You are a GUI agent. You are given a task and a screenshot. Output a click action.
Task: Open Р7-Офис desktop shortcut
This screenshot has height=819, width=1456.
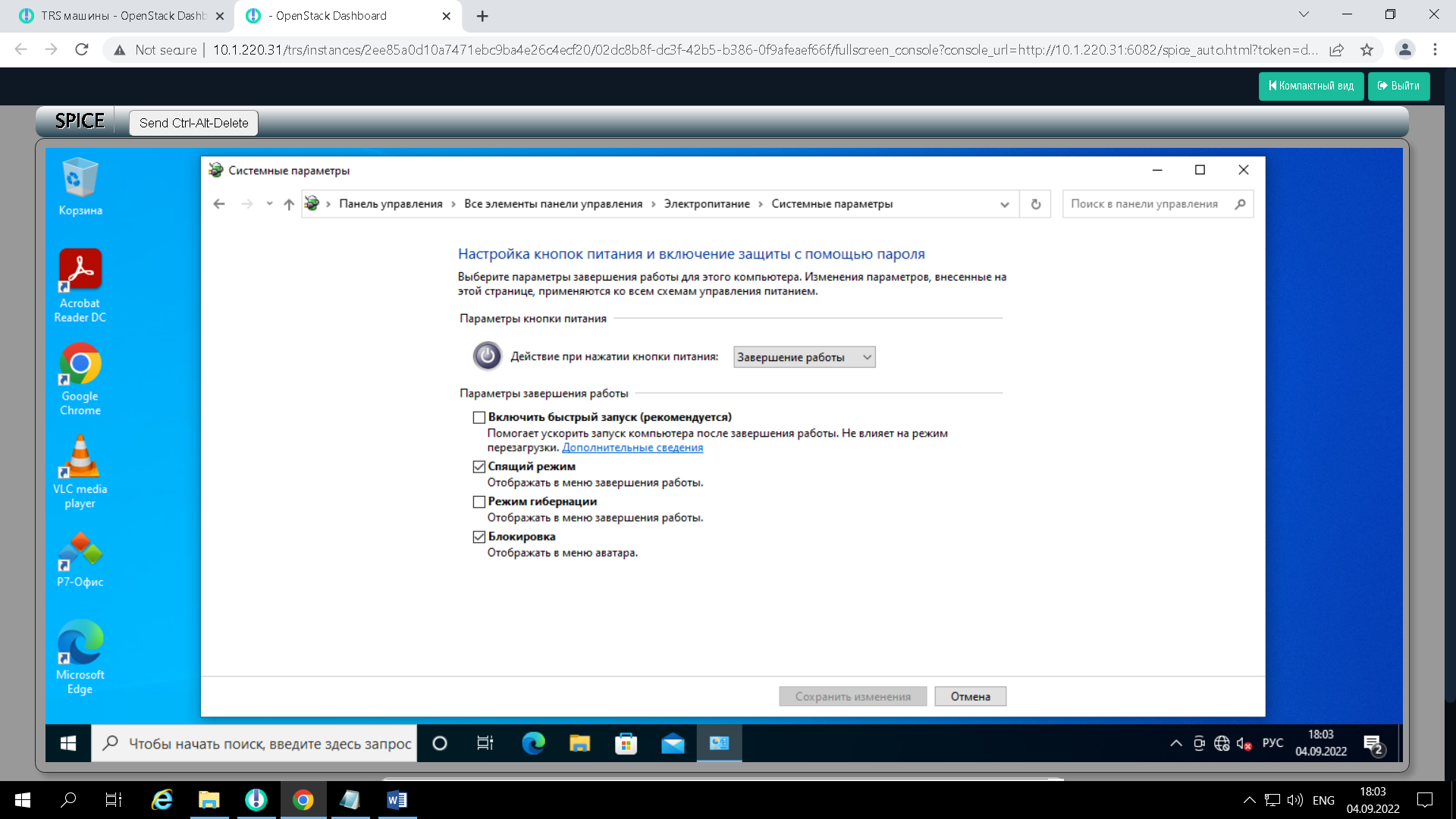(80, 560)
